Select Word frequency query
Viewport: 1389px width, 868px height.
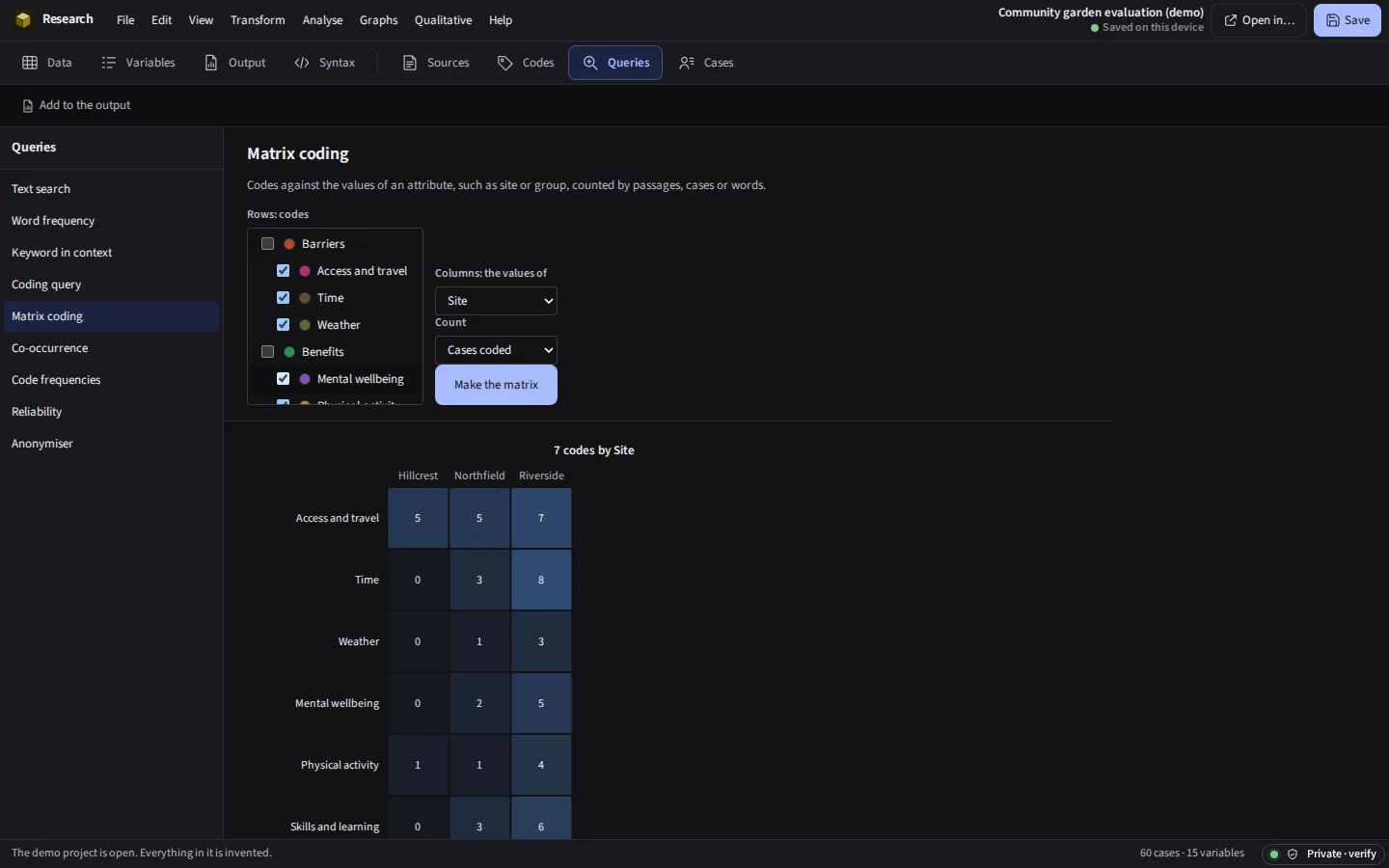[111, 221]
